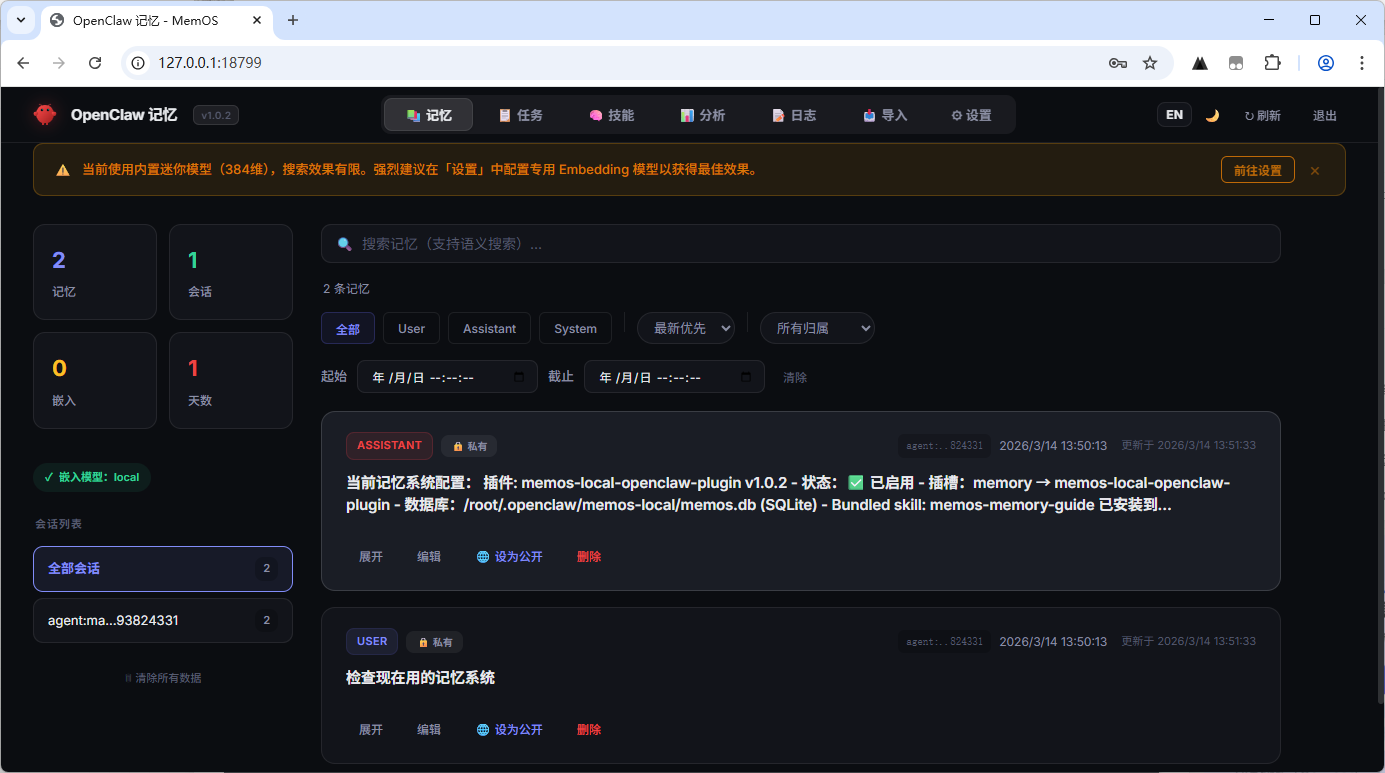
Task: Dismiss the embedding warning banner
Action: (1315, 171)
